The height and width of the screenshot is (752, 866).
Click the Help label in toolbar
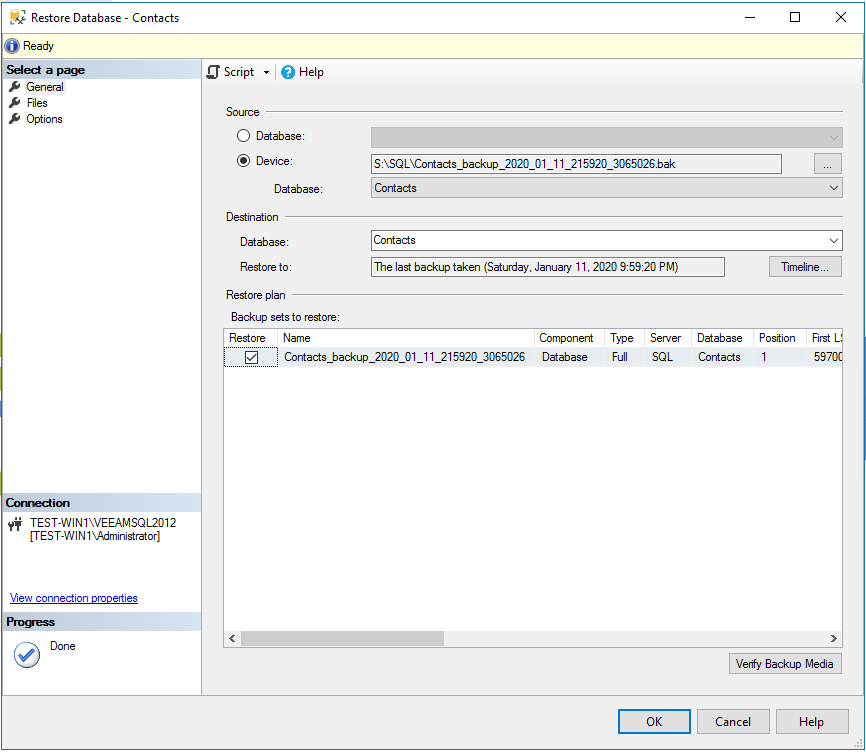coord(311,72)
